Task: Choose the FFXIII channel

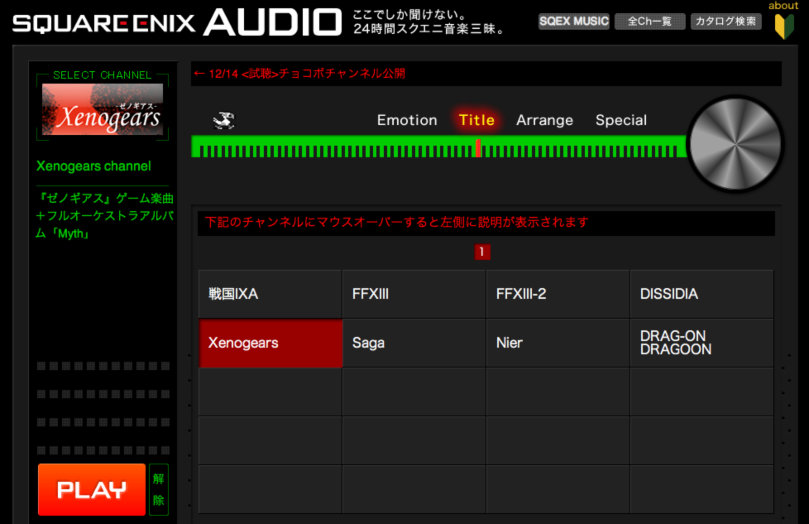Action: point(414,294)
